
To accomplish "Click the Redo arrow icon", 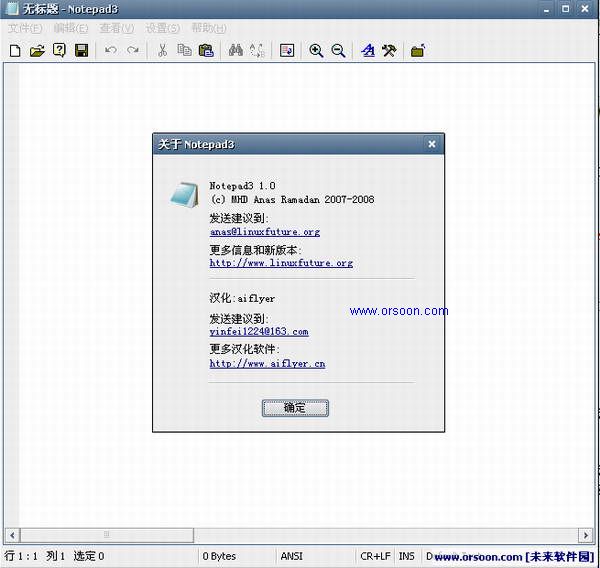I will pyautogui.click(x=133, y=50).
